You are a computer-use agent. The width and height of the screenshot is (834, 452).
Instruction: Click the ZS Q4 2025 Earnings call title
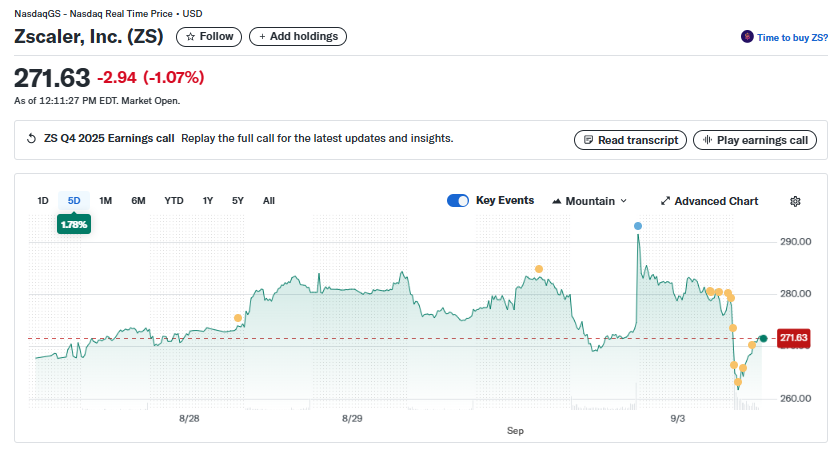(x=109, y=138)
